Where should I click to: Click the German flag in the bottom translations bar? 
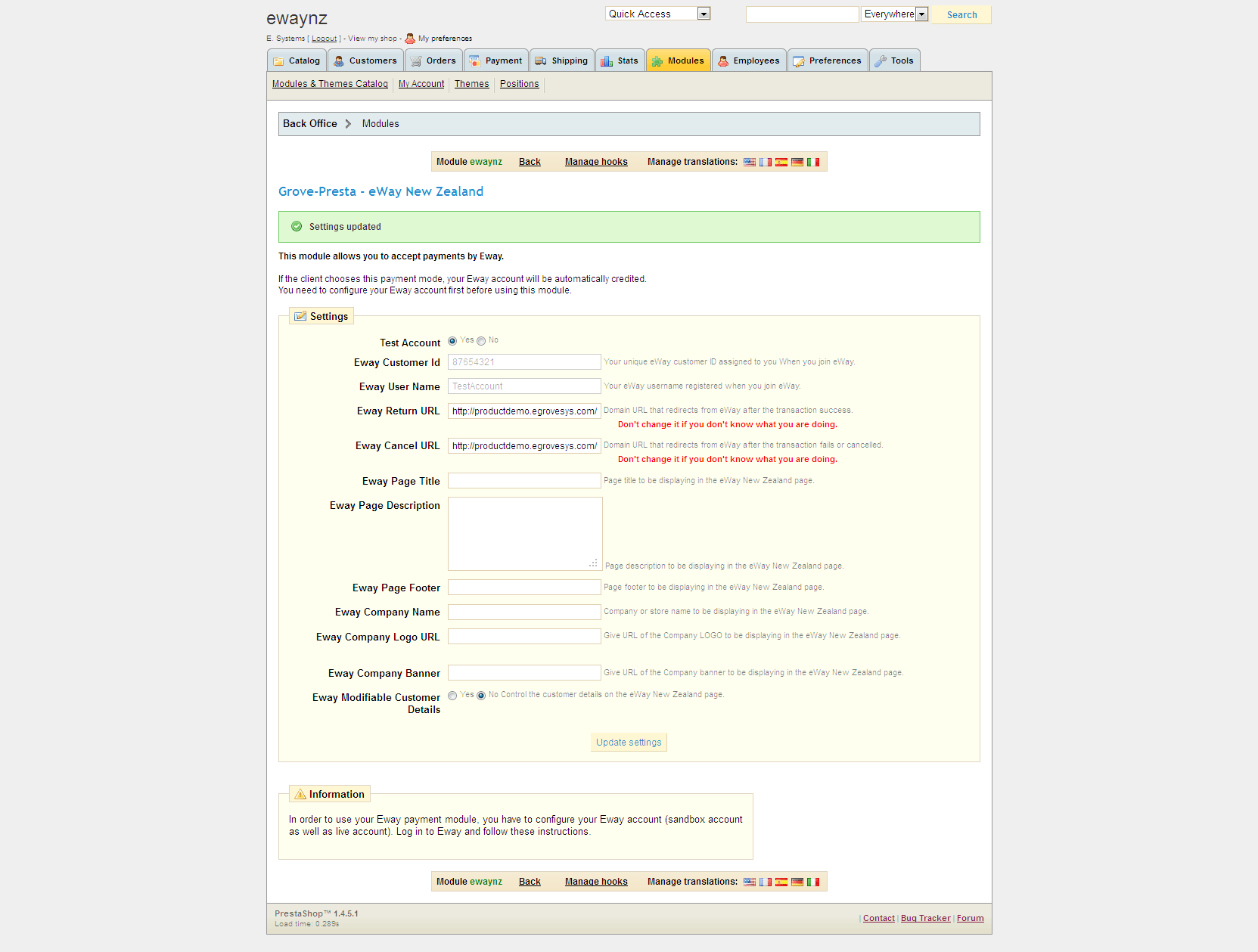pyautogui.click(x=797, y=882)
